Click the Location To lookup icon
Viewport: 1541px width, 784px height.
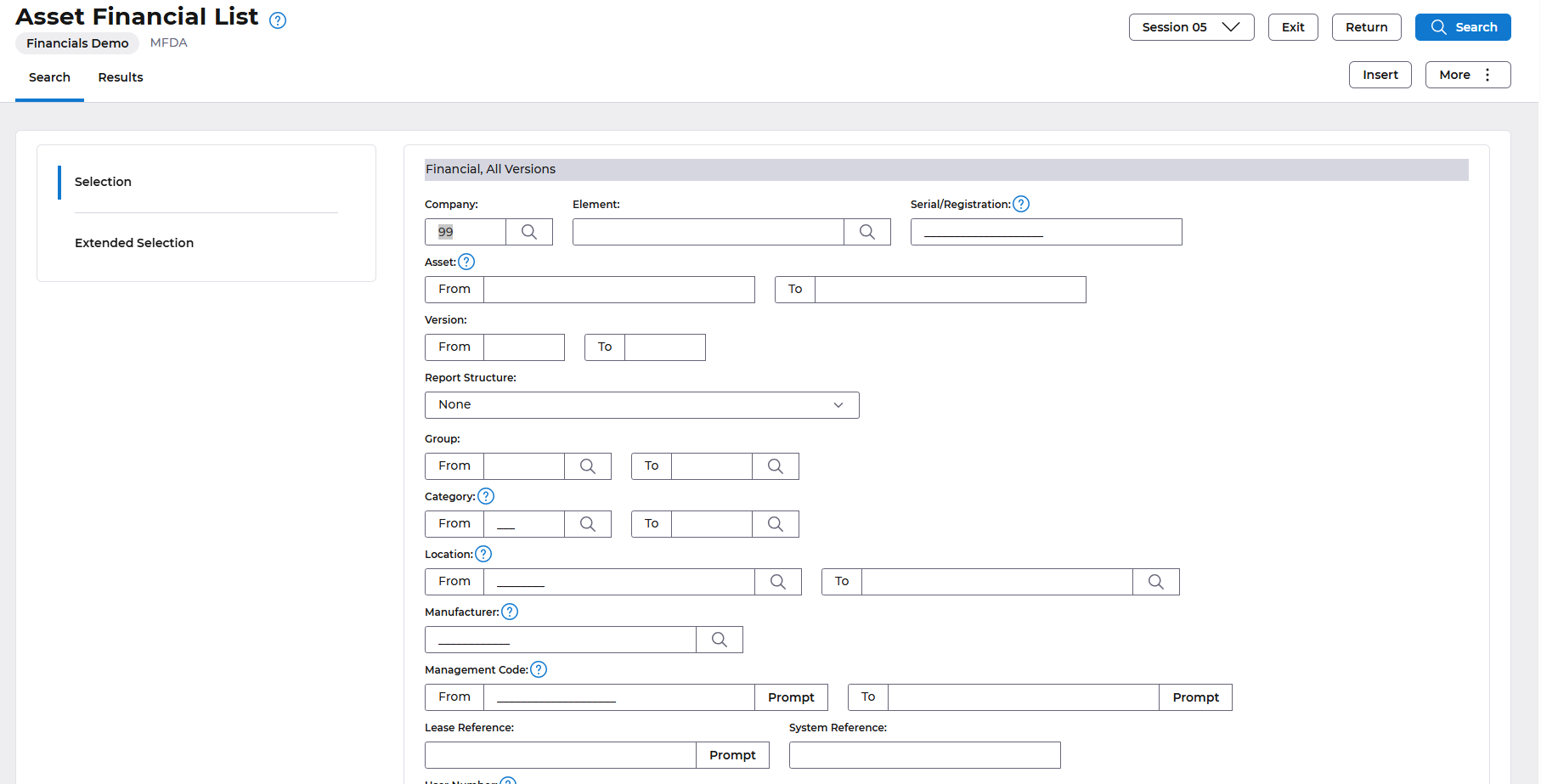[1155, 582]
